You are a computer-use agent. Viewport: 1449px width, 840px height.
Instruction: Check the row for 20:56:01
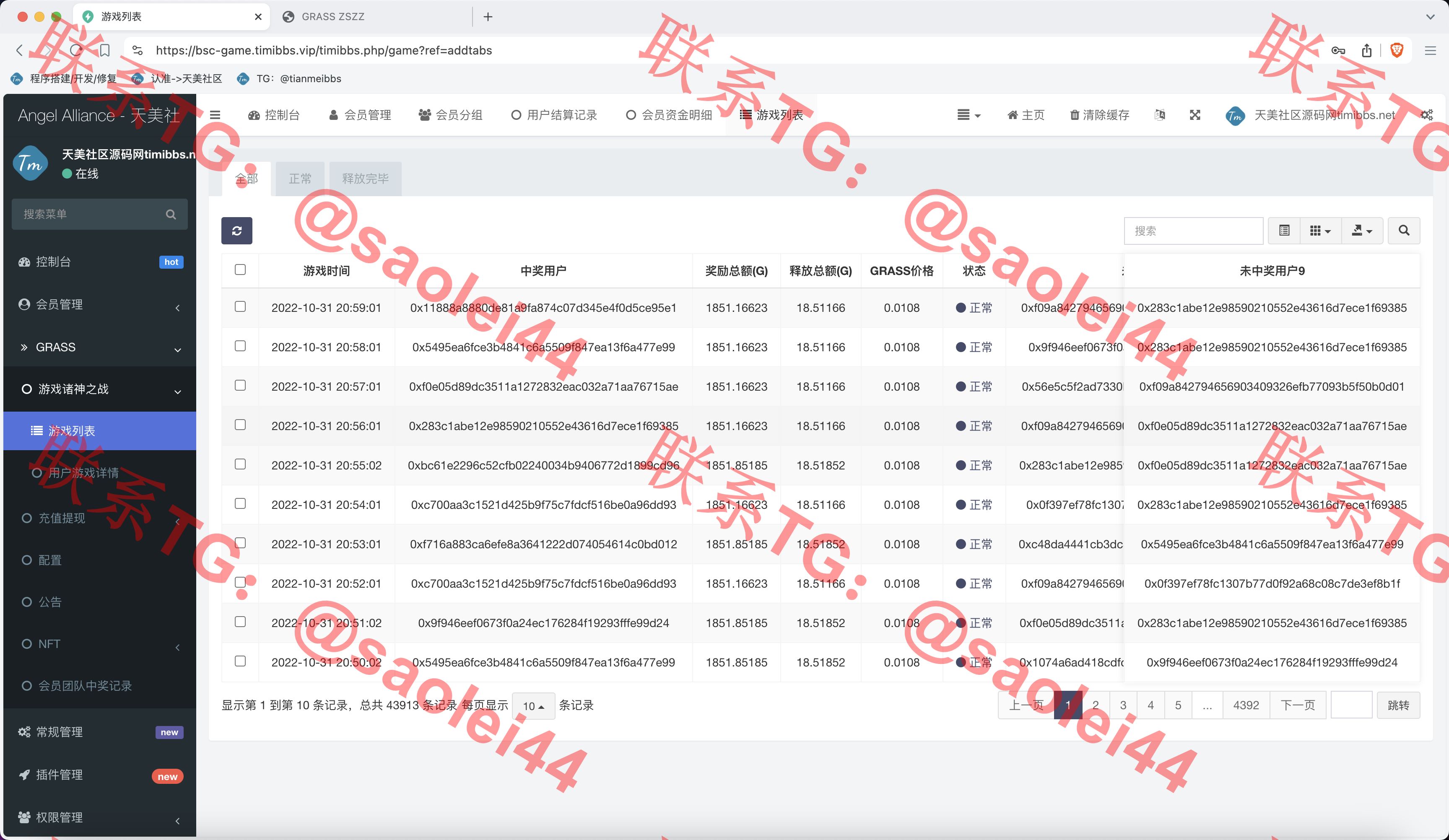click(240, 424)
